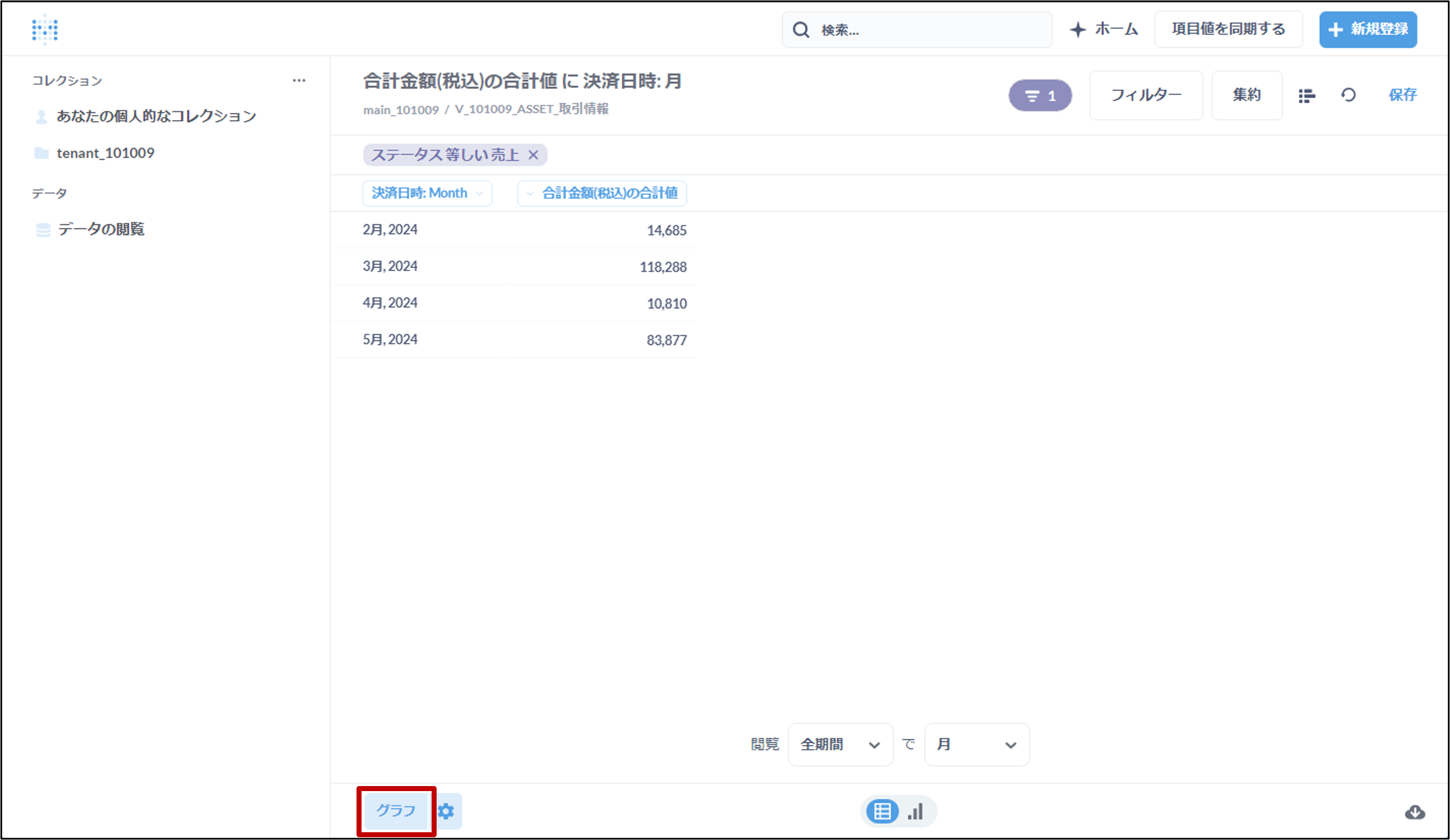Image resolution: width=1450 pixels, height=840 pixels.
Task: Click the purple filter count badge
Action: point(1040,96)
